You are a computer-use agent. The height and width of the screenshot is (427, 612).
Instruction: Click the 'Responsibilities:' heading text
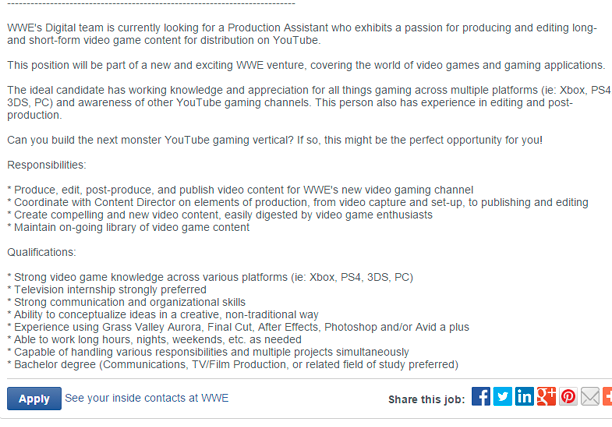pyautogui.click(x=47, y=164)
